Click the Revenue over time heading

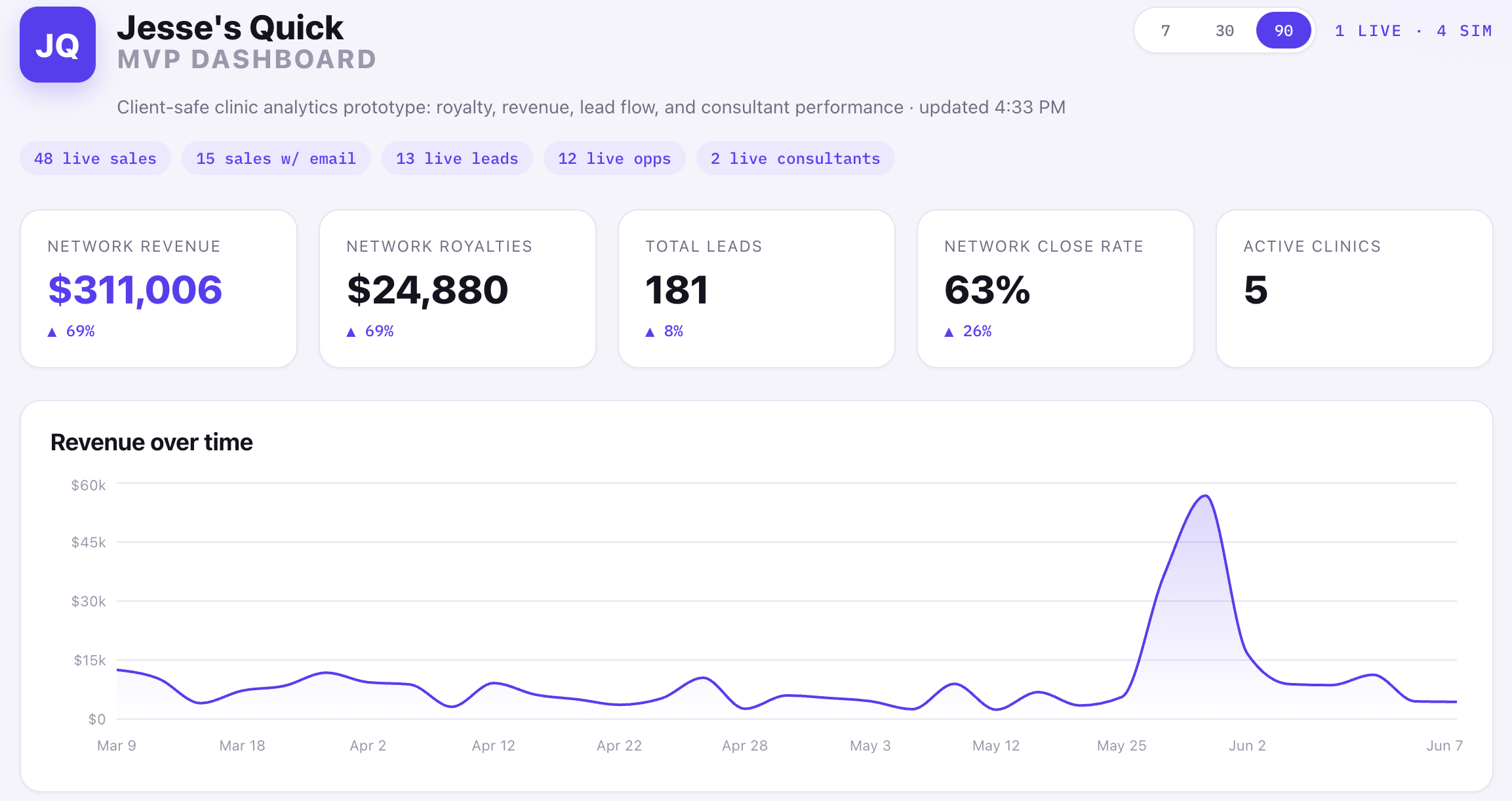tap(151, 442)
